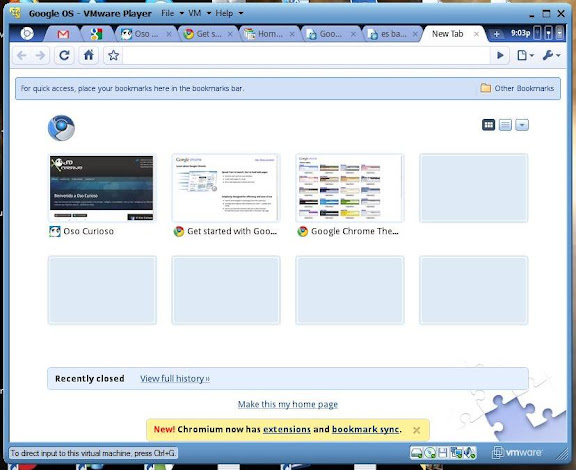Click the VMware Player title bar icon
The height and width of the screenshot is (470, 576).
[x=16, y=13]
